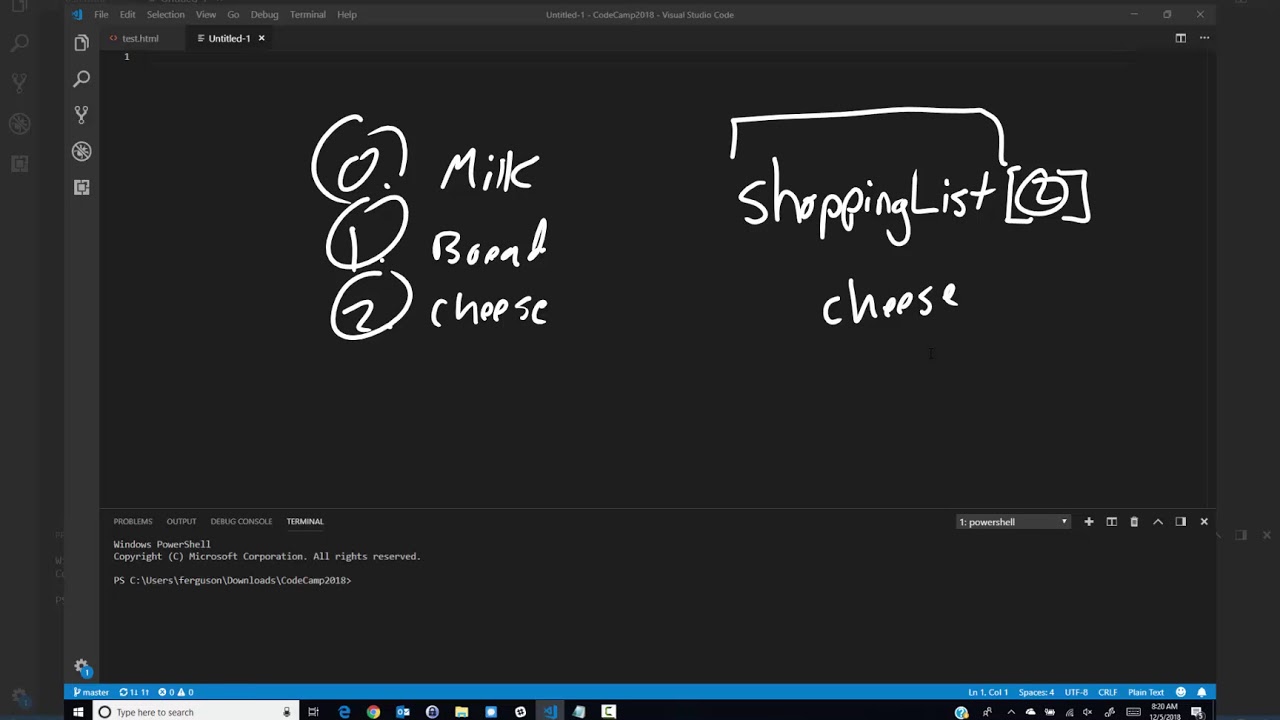The height and width of the screenshot is (720, 1280).
Task: Select Plain Text language mode
Action: (x=1146, y=692)
